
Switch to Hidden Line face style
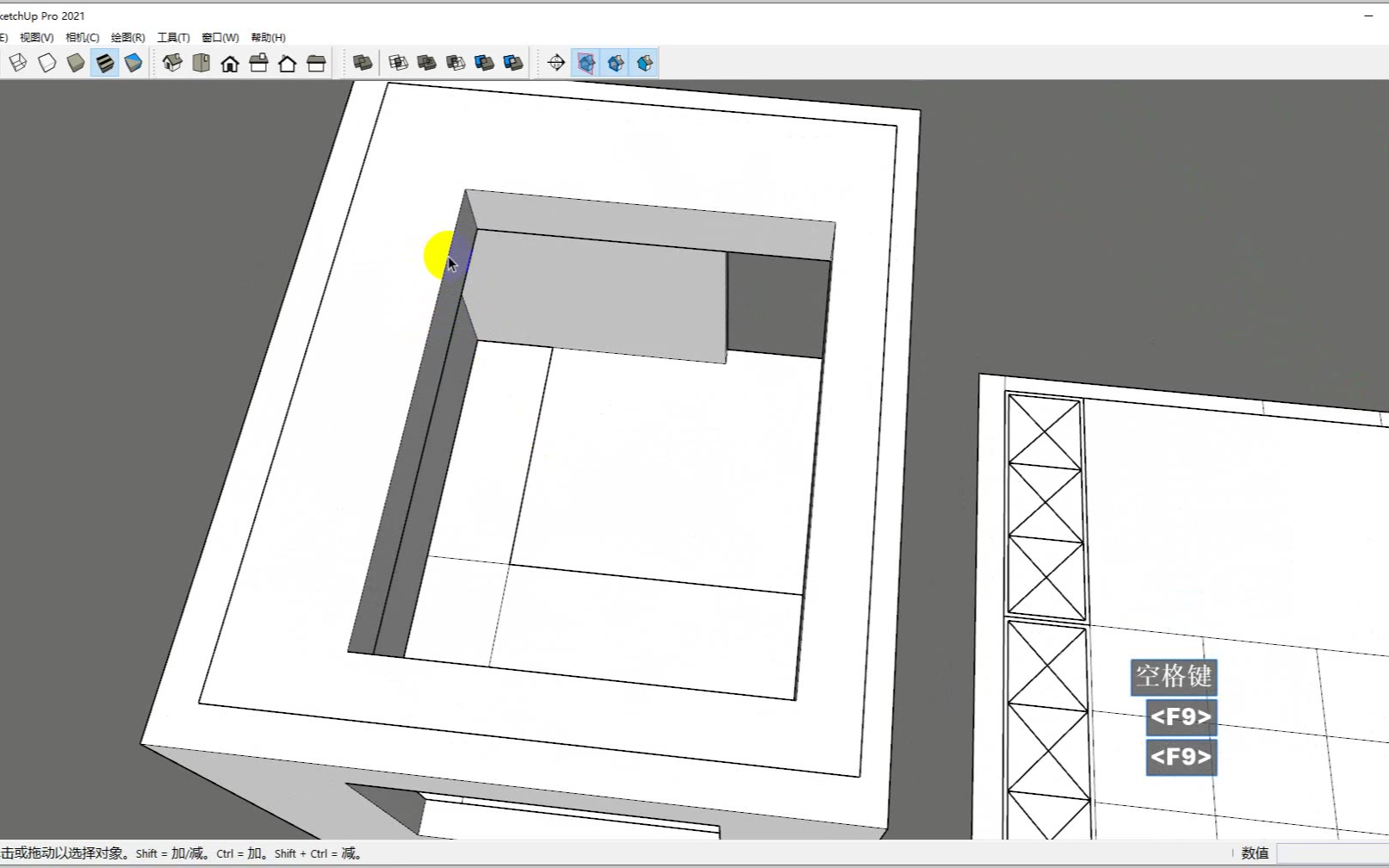coord(47,63)
